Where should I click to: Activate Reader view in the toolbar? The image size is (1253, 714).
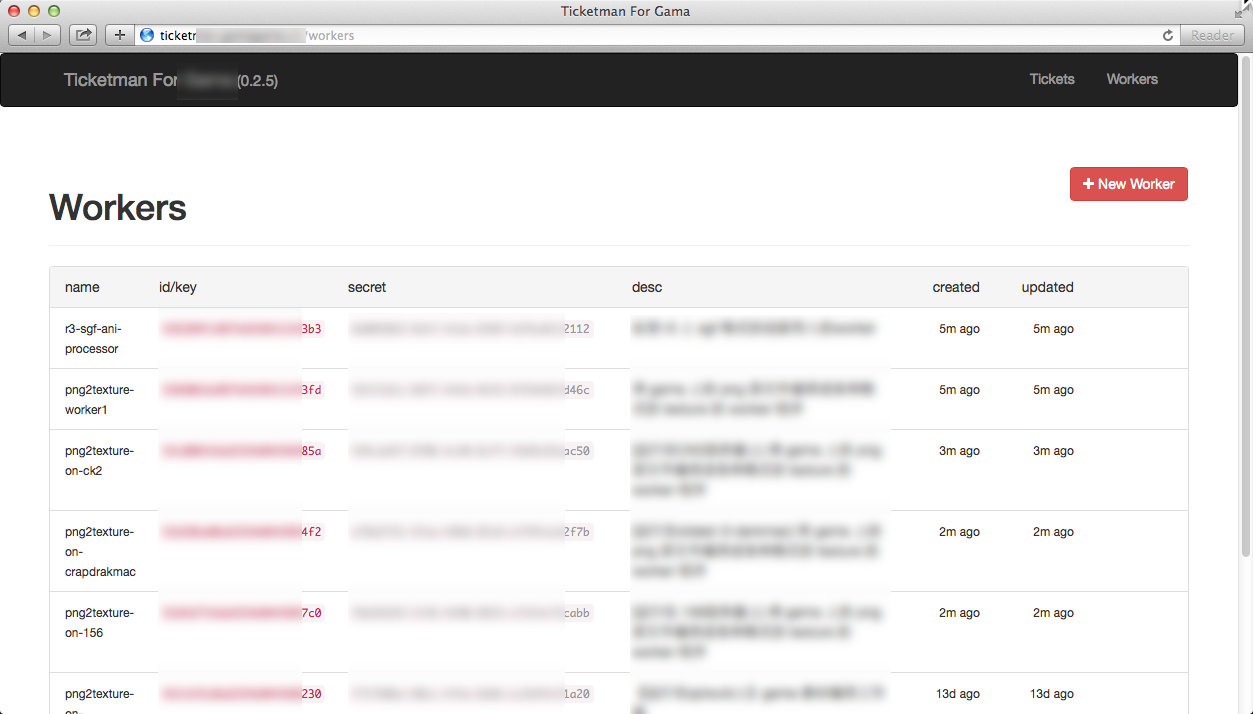tap(1211, 34)
